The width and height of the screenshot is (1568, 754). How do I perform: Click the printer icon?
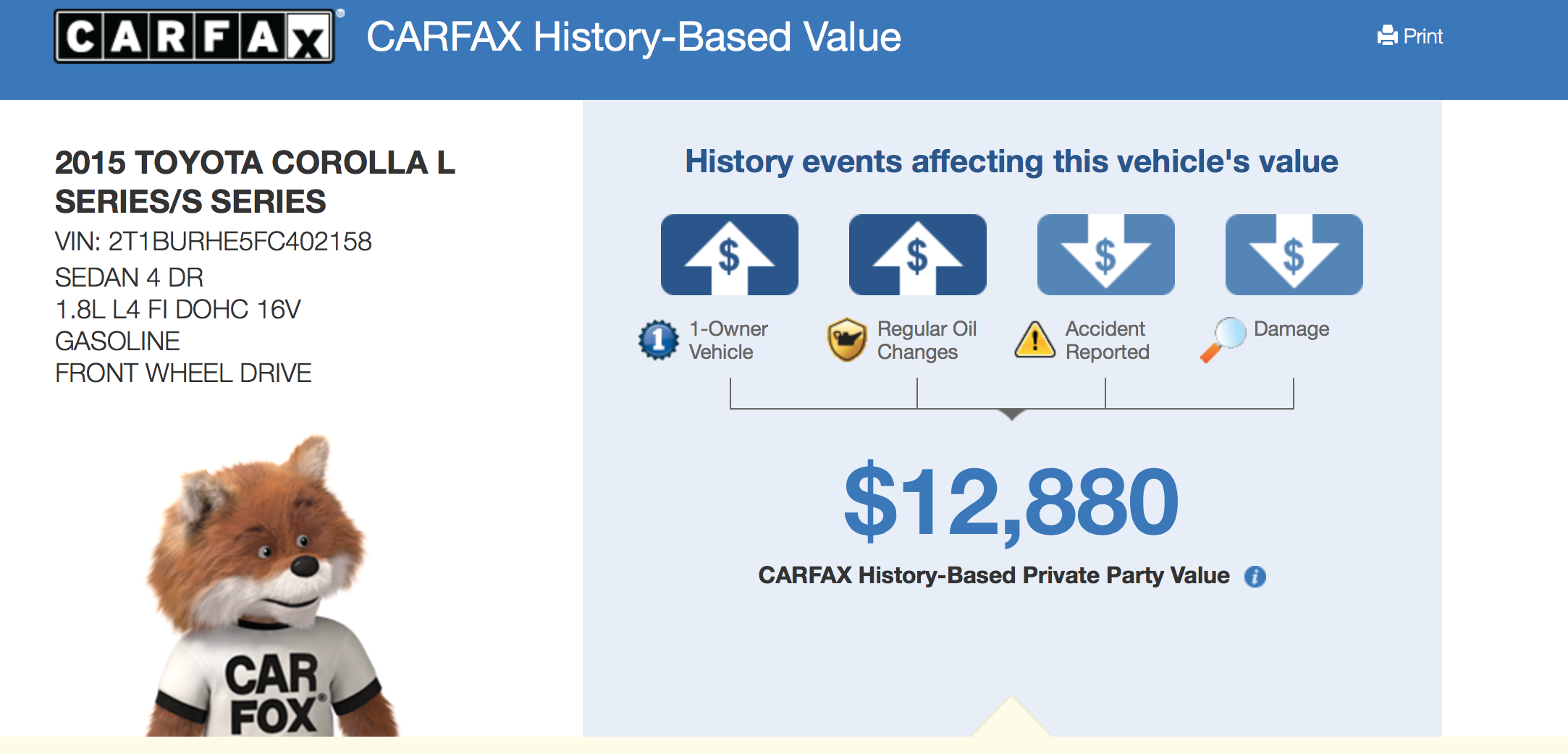click(x=1387, y=35)
